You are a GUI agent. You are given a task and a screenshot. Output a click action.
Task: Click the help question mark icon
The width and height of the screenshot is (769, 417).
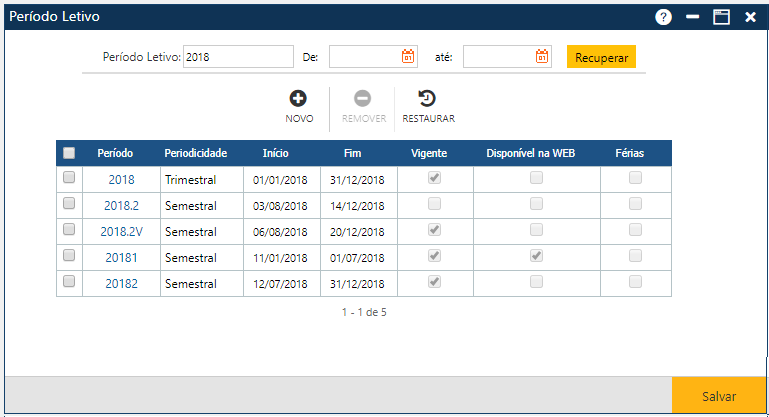pos(663,17)
